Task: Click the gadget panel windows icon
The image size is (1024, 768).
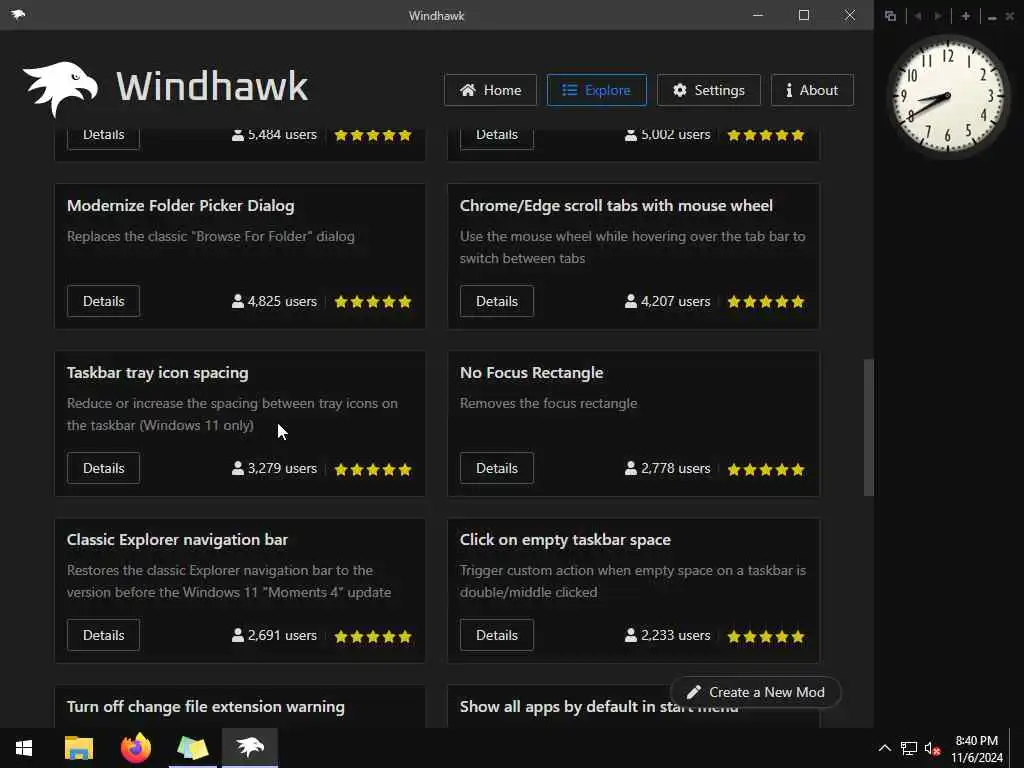Action: pos(890,16)
